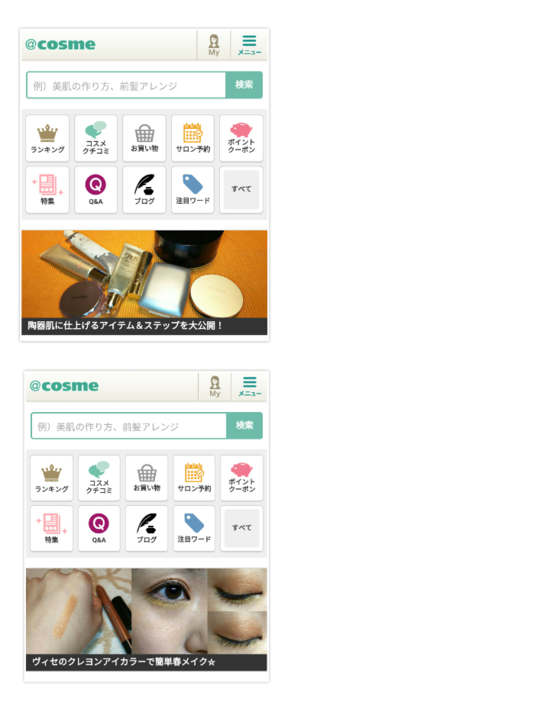This screenshot has height=705, width=550.
Task: Open 特集 magazine icon in top screen
Action: pos(47,190)
